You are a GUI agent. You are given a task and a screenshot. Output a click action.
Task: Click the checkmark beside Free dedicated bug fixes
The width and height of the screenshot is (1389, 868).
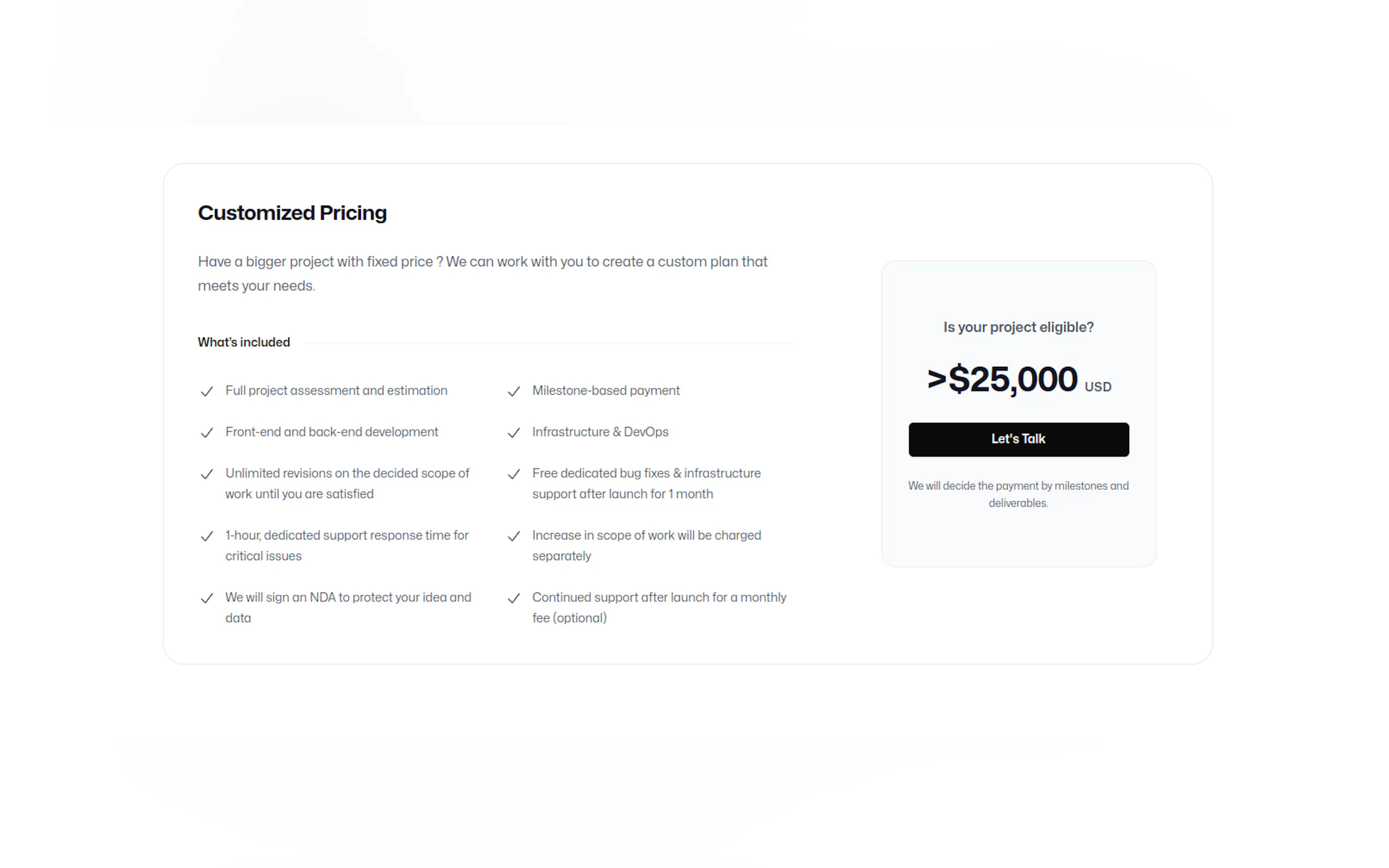click(514, 474)
